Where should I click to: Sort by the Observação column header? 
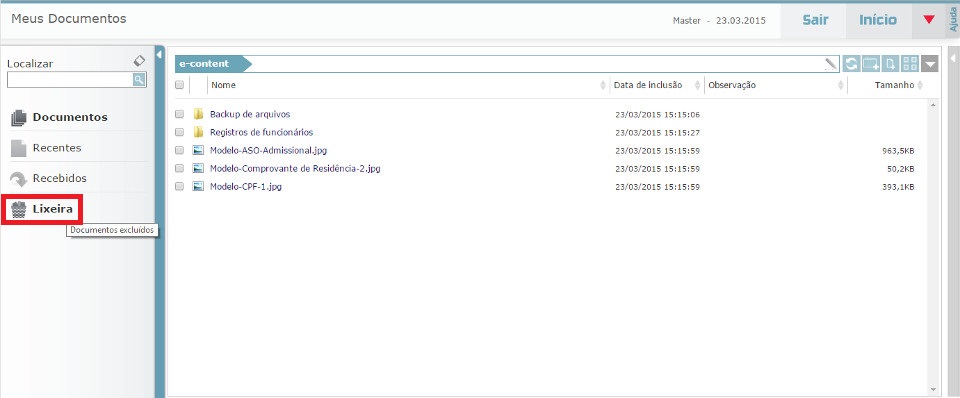[x=732, y=85]
